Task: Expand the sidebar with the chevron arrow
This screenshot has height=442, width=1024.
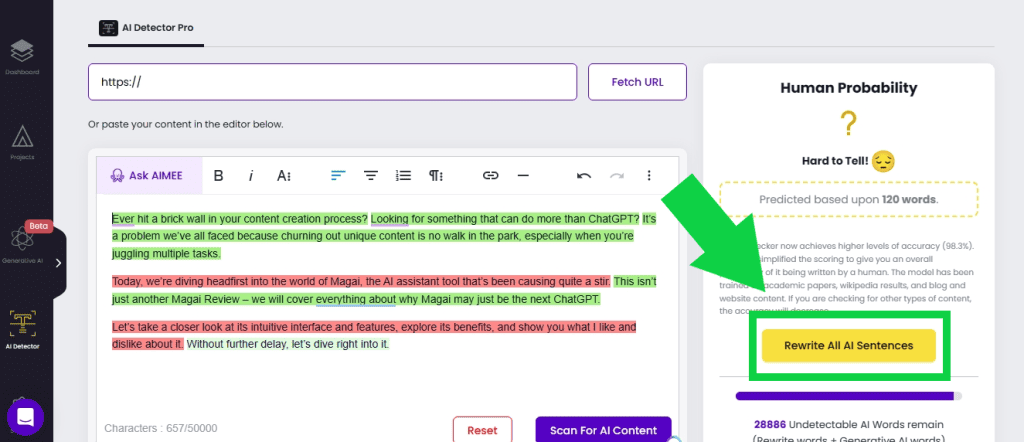Action: point(58,263)
